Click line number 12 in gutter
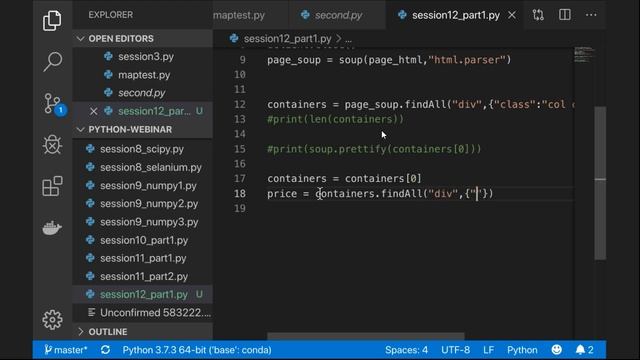 click(240, 104)
